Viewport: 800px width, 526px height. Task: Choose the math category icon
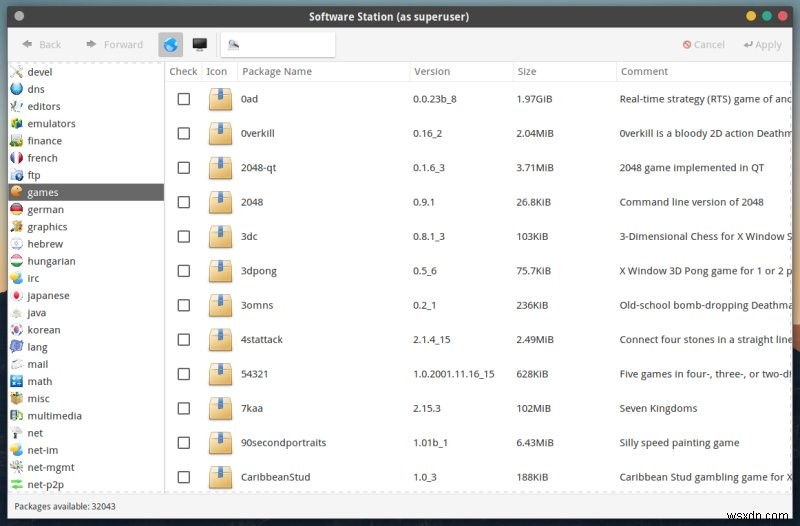click(17, 381)
